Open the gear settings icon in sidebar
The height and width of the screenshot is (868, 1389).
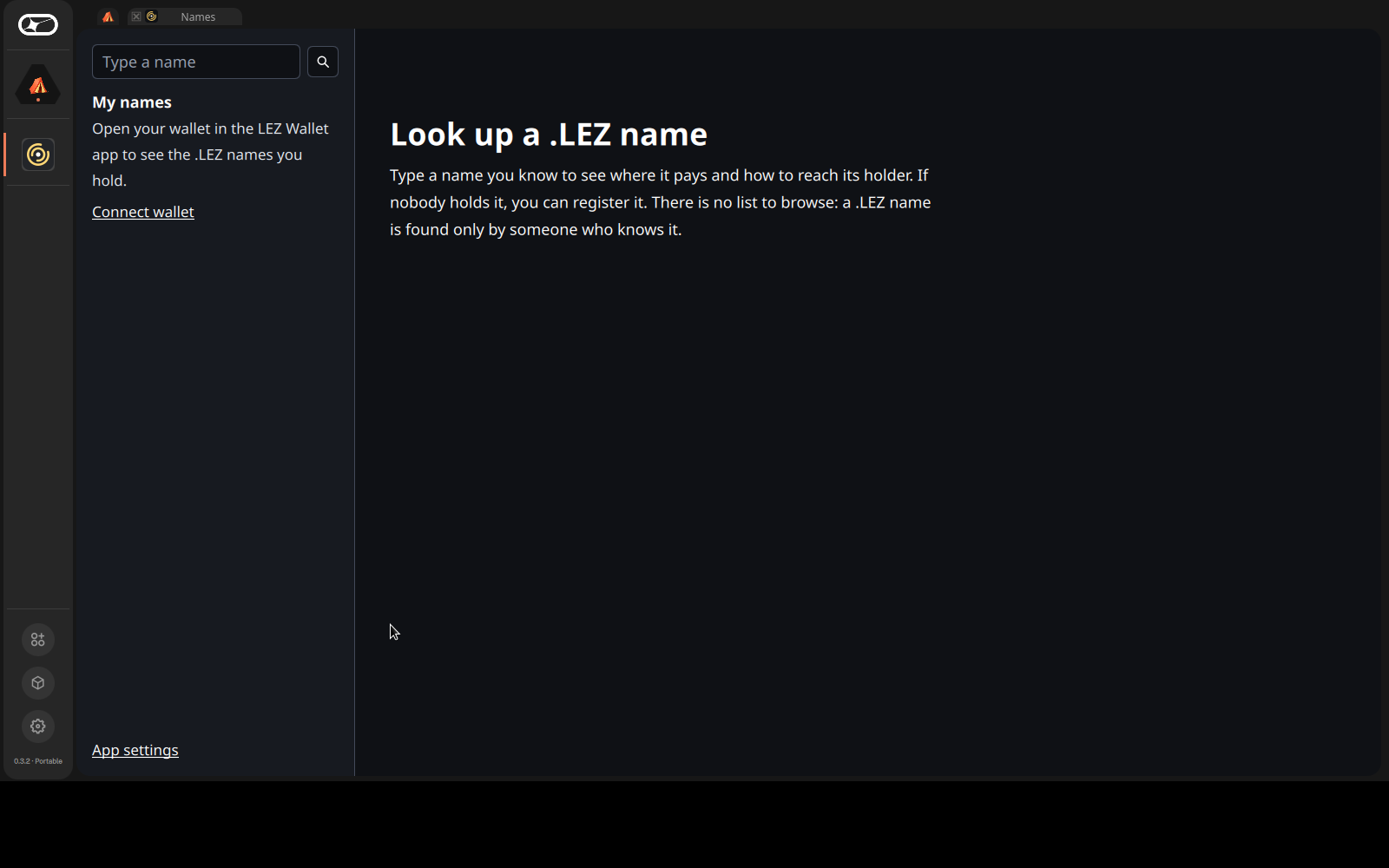tap(38, 727)
